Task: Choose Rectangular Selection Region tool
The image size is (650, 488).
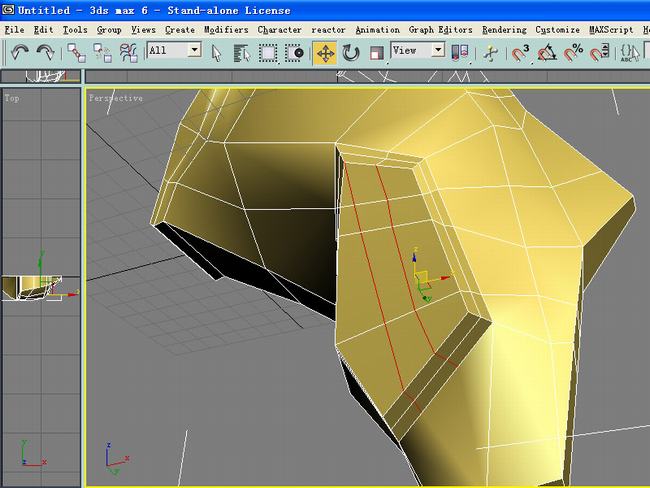Action: point(268,53)
